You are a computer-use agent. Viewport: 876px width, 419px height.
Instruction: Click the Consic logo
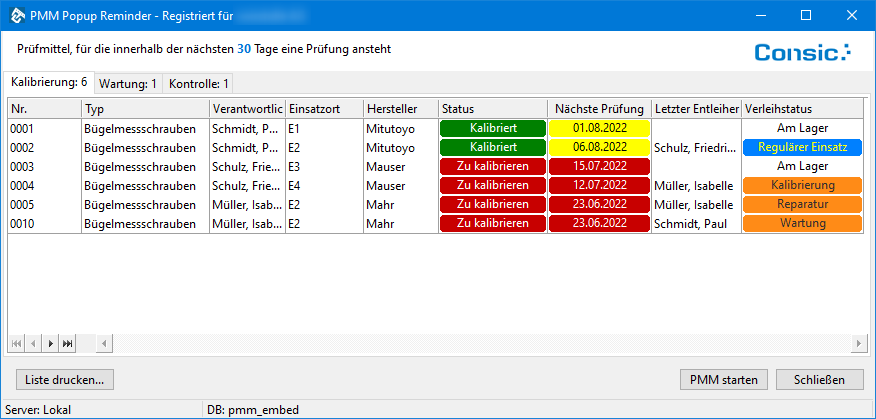coord(802,52)
